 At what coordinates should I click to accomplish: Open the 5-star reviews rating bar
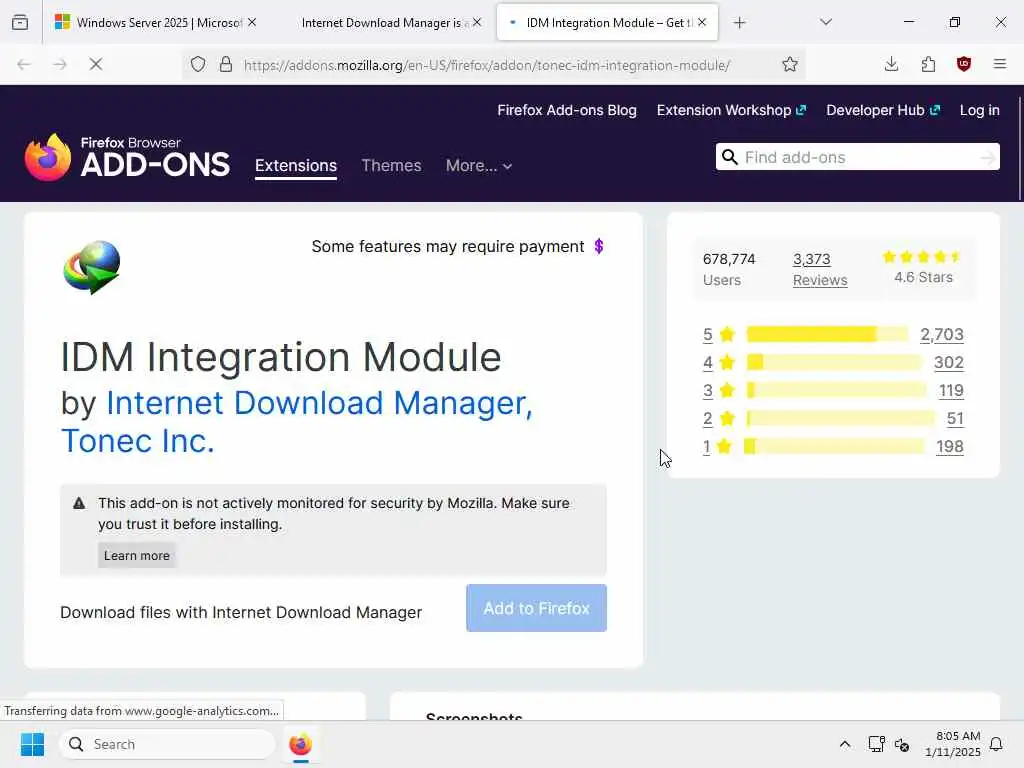[827, 334]
